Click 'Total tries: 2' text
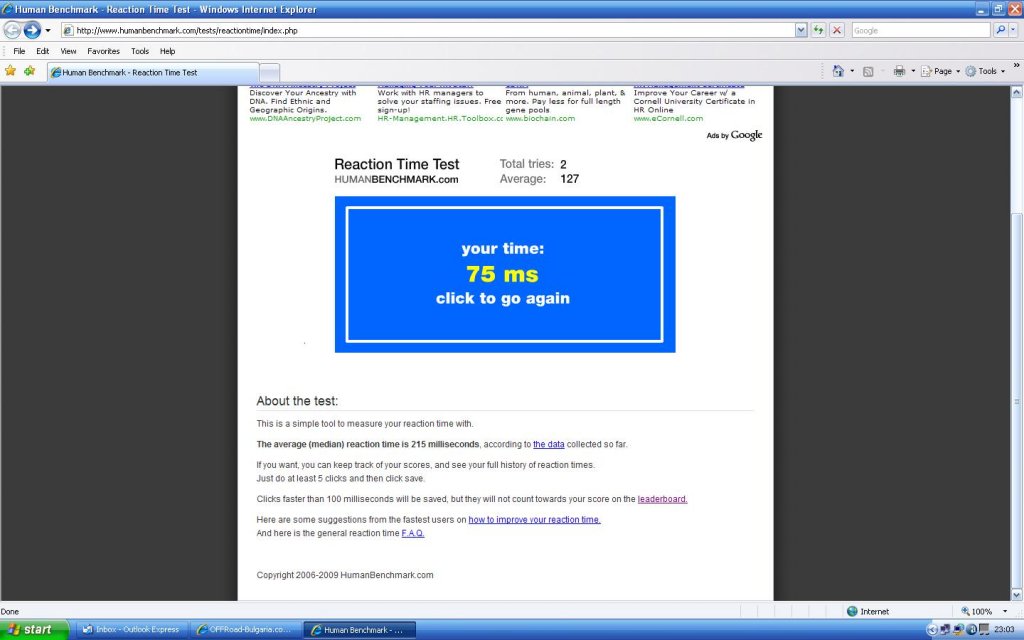Screen dimensions: 1024x640 pos(533,164)
